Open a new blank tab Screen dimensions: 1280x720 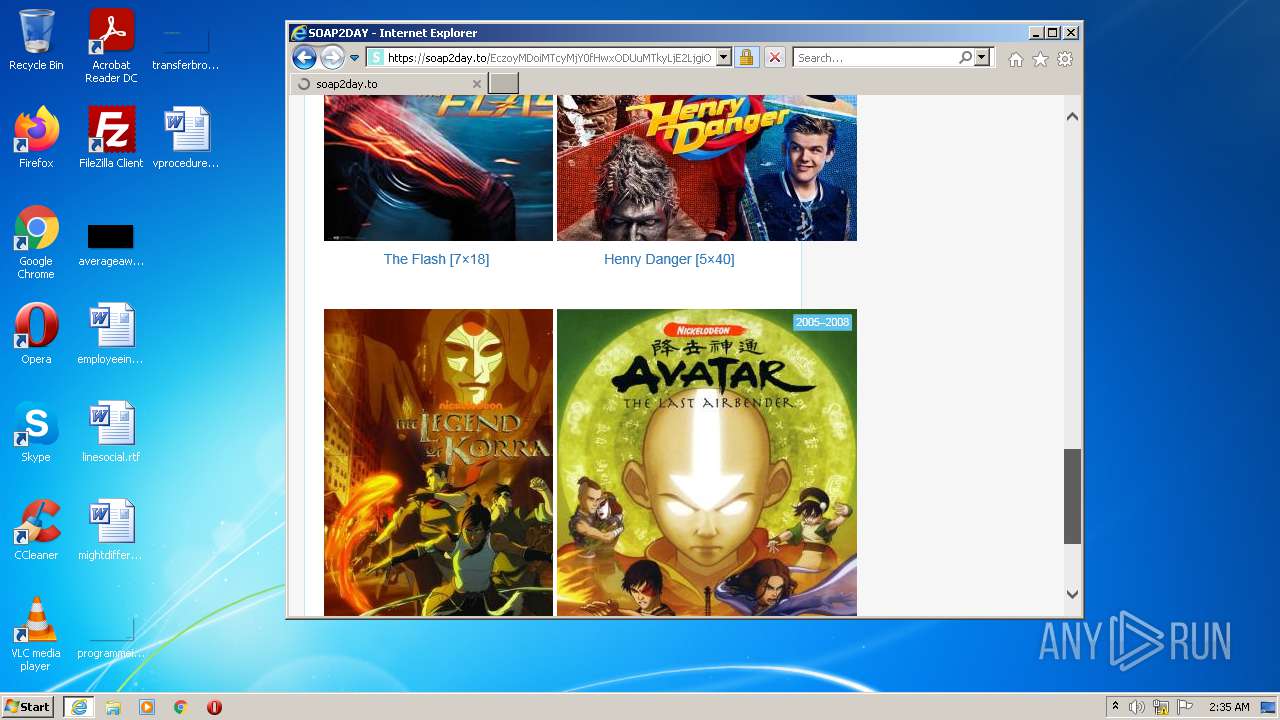pyautogui.click(x=504, y=84)
